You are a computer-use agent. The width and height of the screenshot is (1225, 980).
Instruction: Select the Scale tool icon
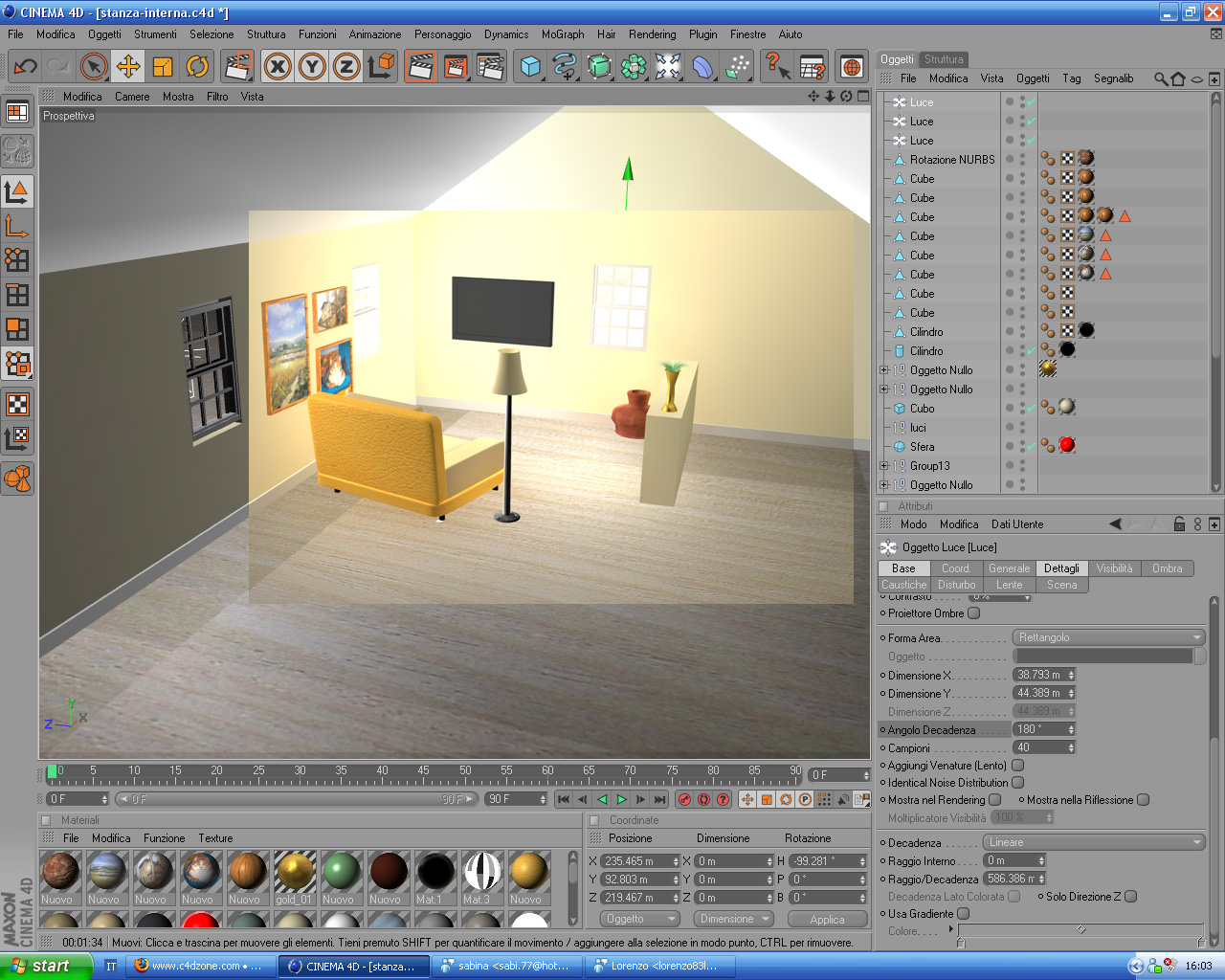pyautogui.click(x=163, y=66)
